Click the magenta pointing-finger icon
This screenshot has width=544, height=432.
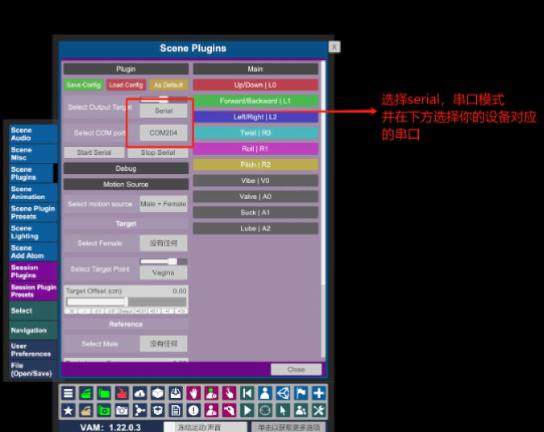coord(229,393)
